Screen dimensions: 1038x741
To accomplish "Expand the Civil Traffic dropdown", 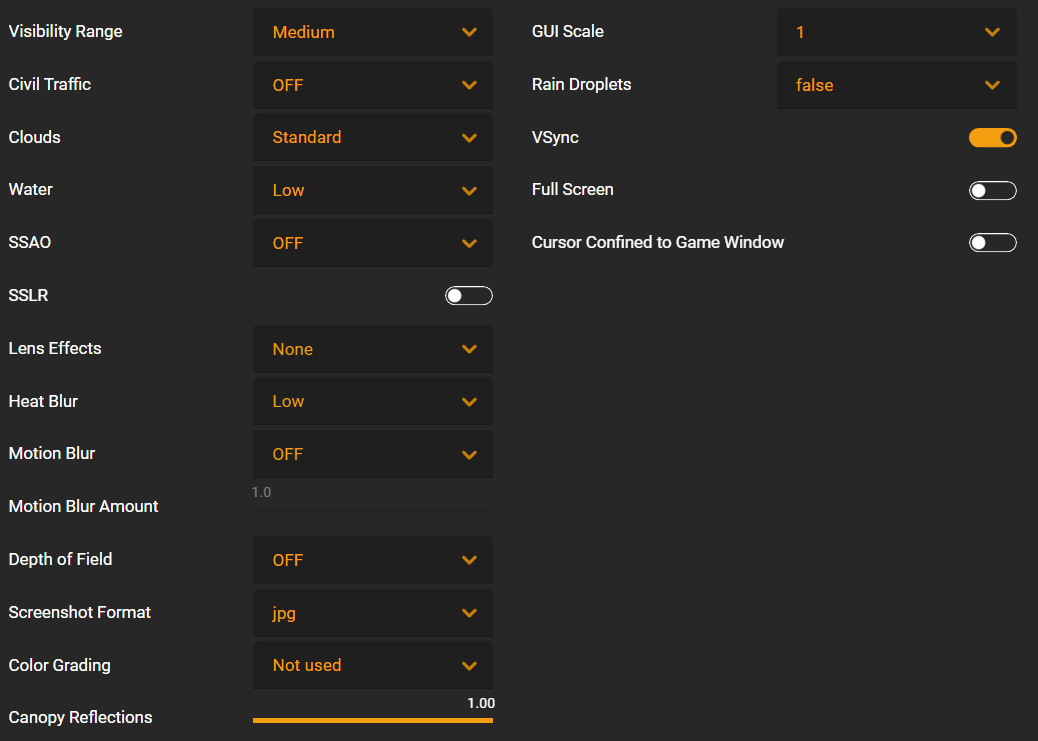I will point(373,85).
